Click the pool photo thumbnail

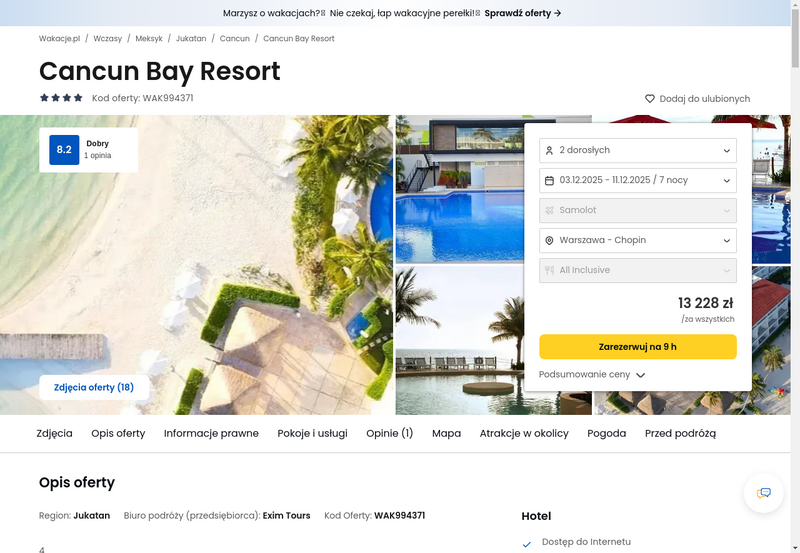(460, 189)
